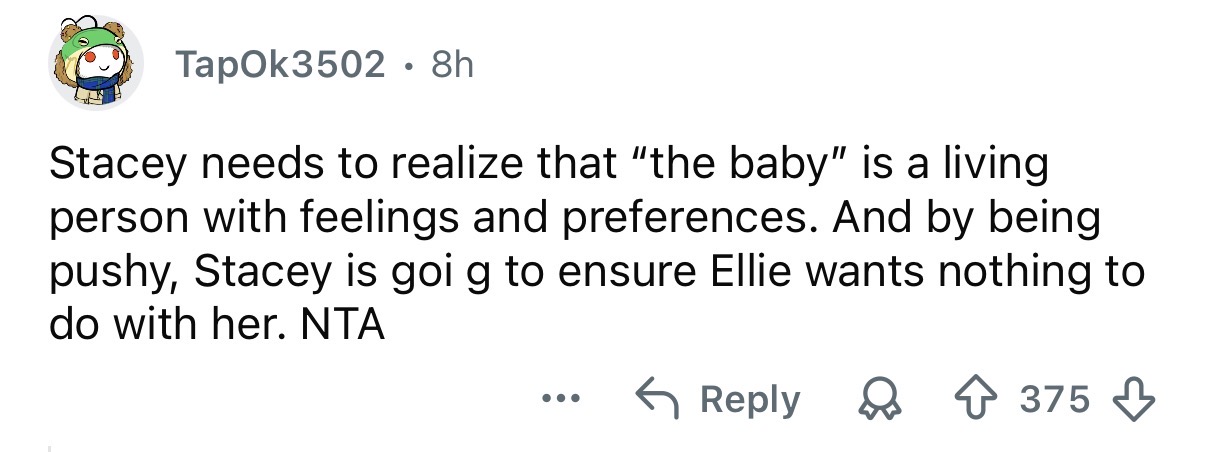Click the NTA verdict text

pos(342,323)
